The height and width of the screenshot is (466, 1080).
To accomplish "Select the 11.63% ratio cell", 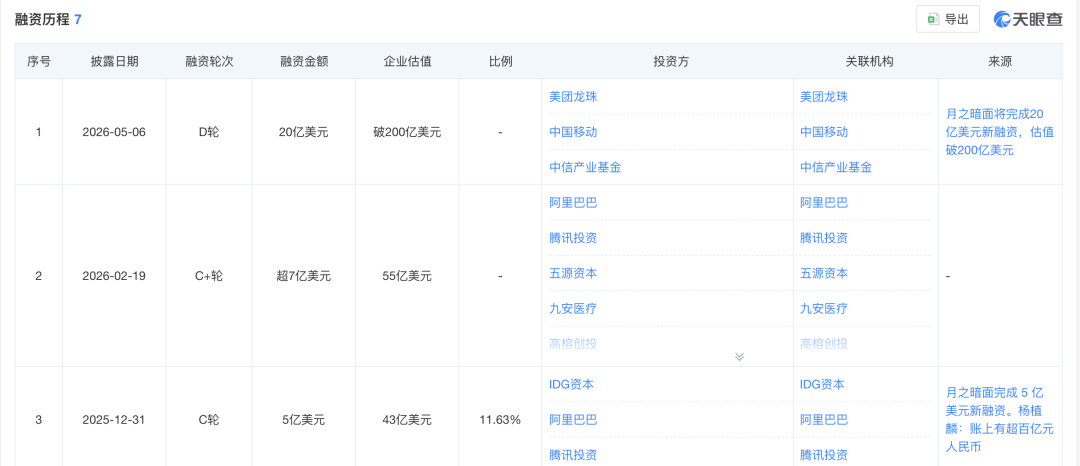I will pos(500,419).
